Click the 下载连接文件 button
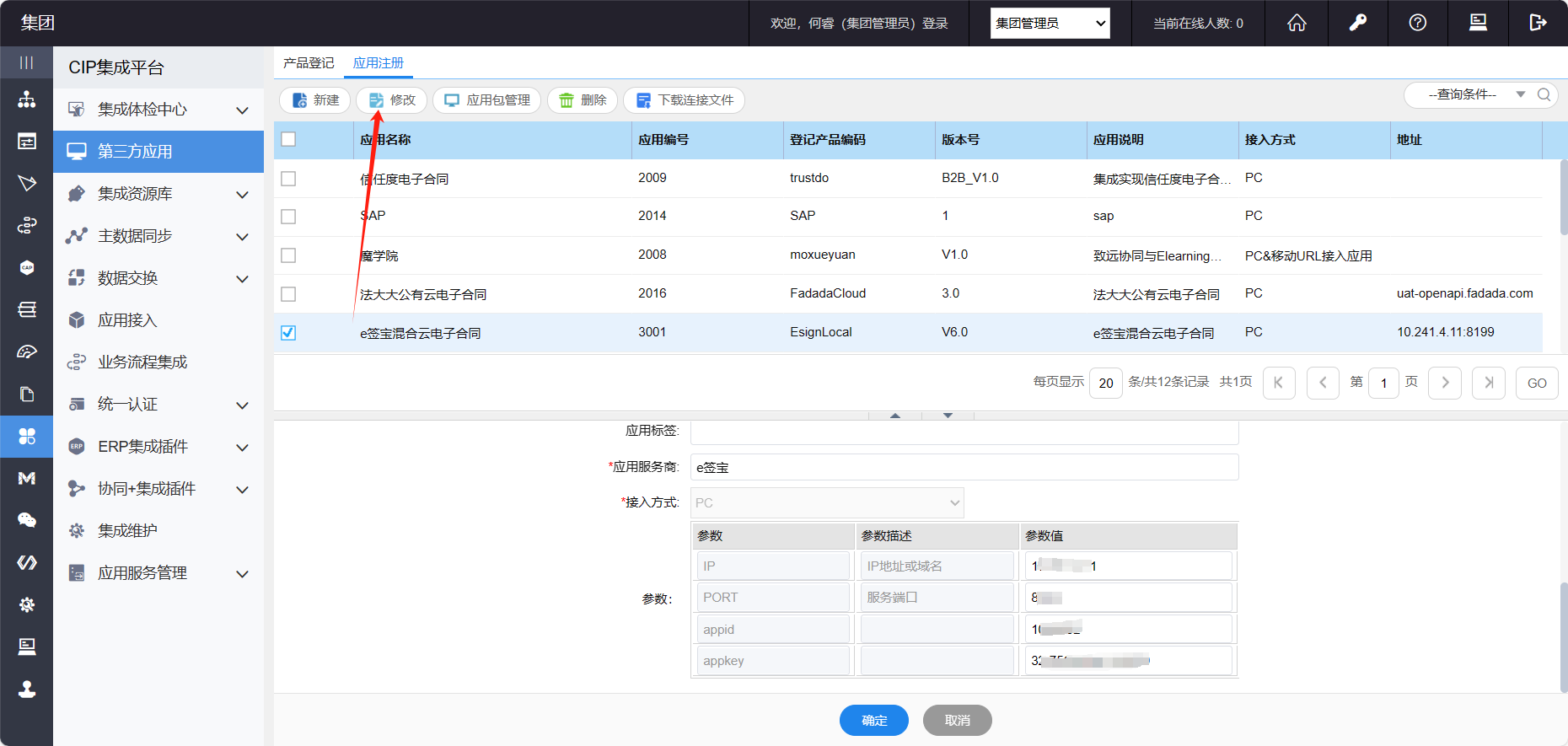 (x=684, y=100)
